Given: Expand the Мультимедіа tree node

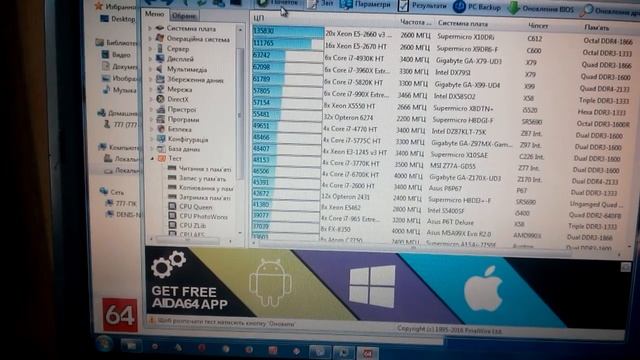Looking at the screenshot, I should coord(150,69).
